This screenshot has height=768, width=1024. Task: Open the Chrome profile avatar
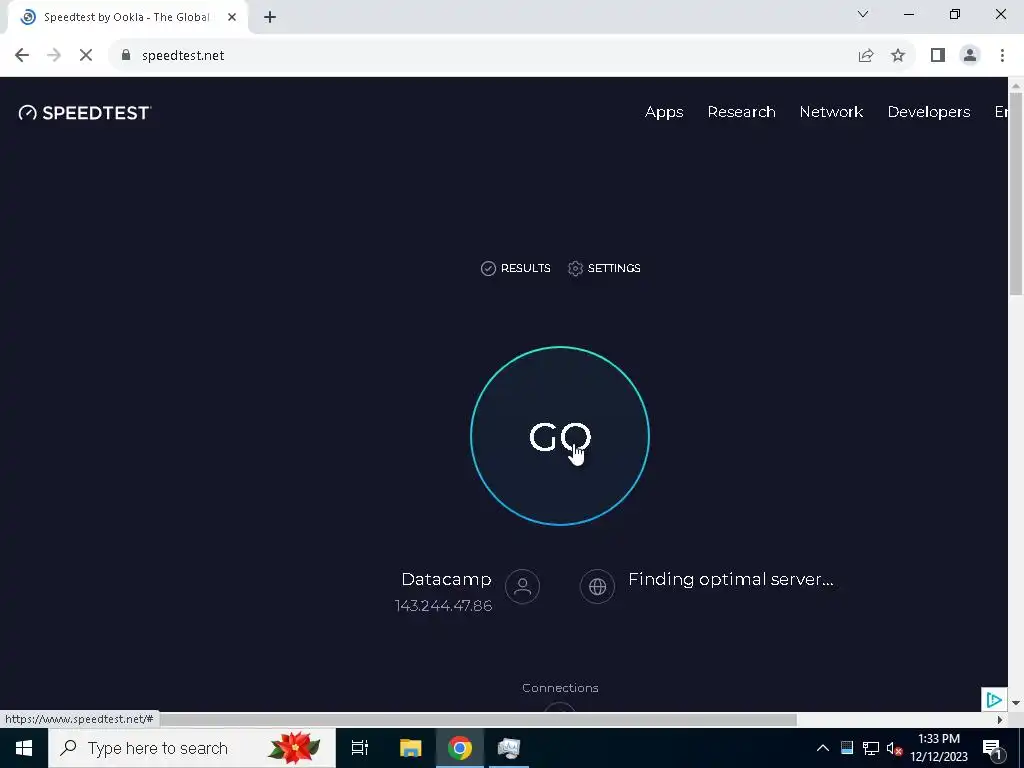click(970, 56)
